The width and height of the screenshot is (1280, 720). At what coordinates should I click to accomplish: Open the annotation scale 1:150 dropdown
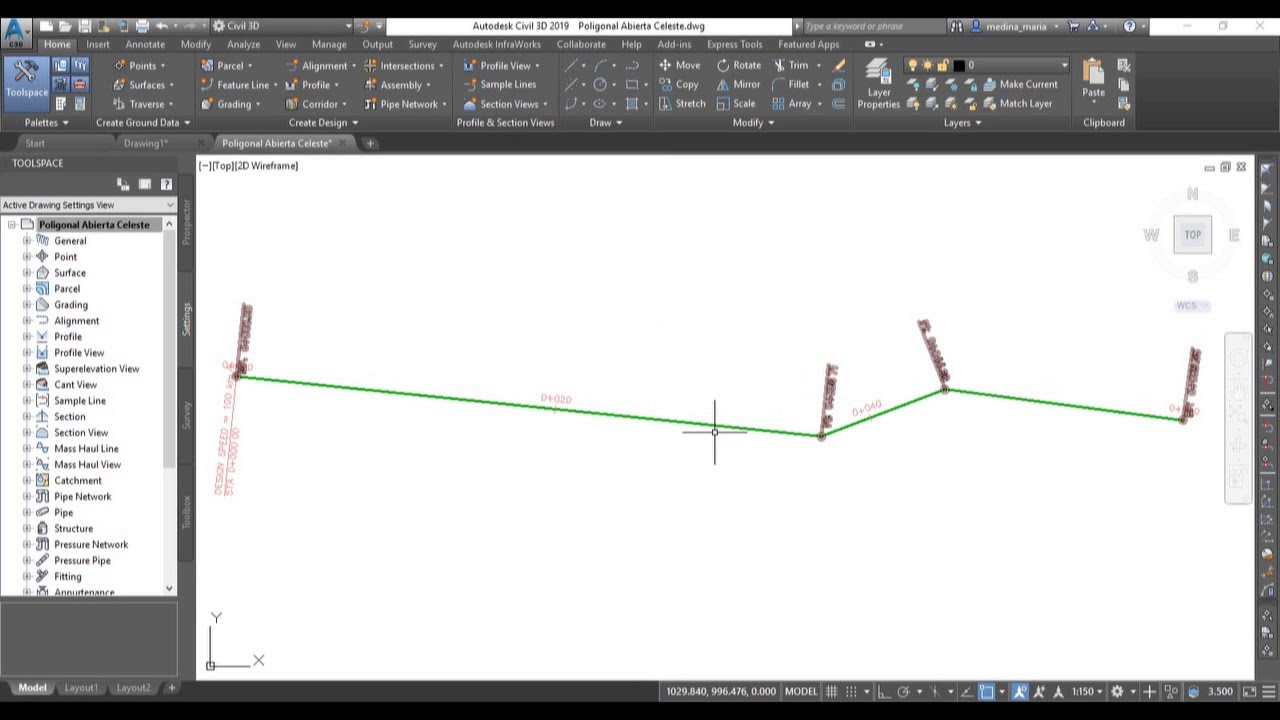(1086, 691)
